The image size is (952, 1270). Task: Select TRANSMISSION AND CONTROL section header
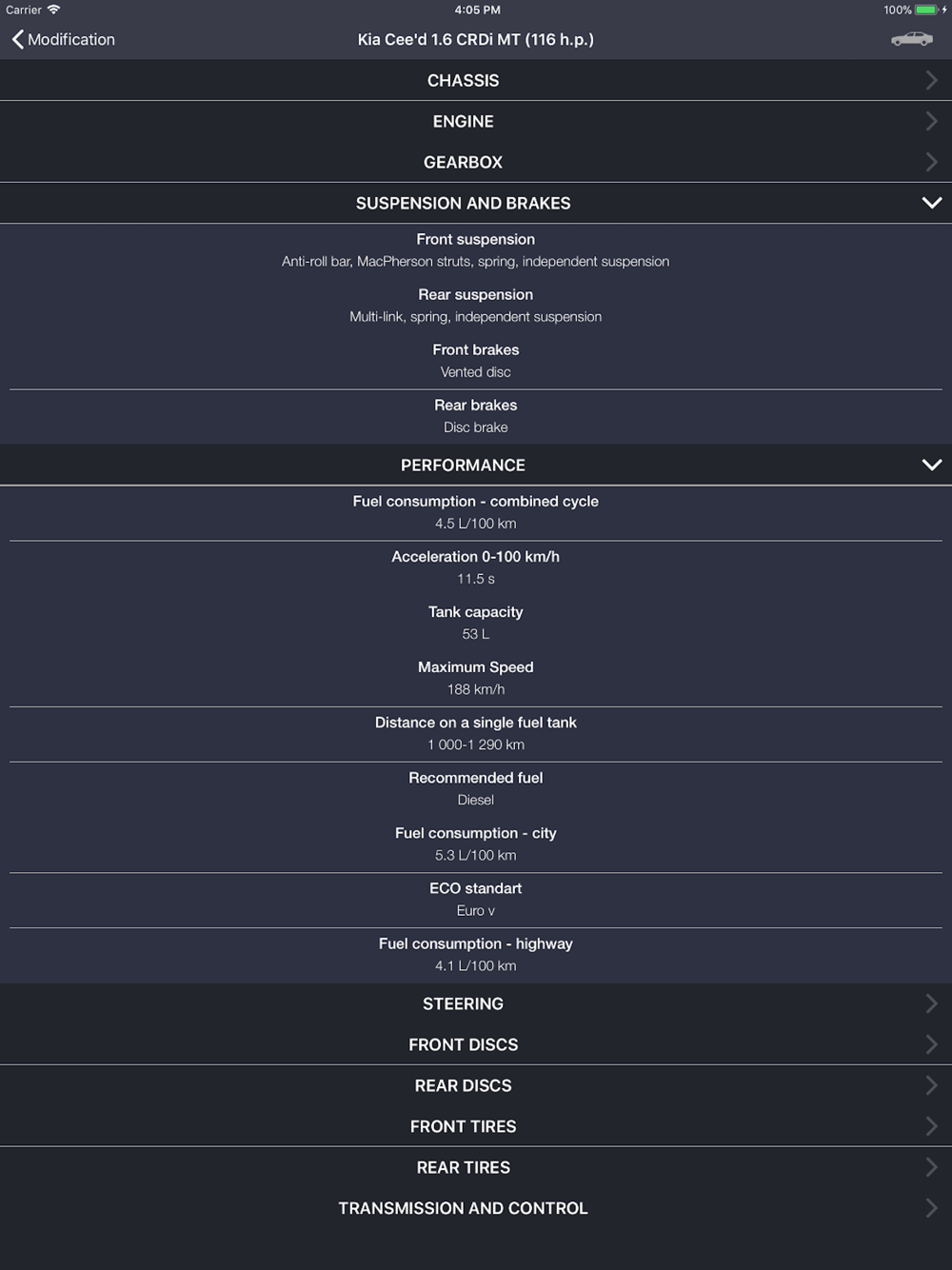point(476,1208)
